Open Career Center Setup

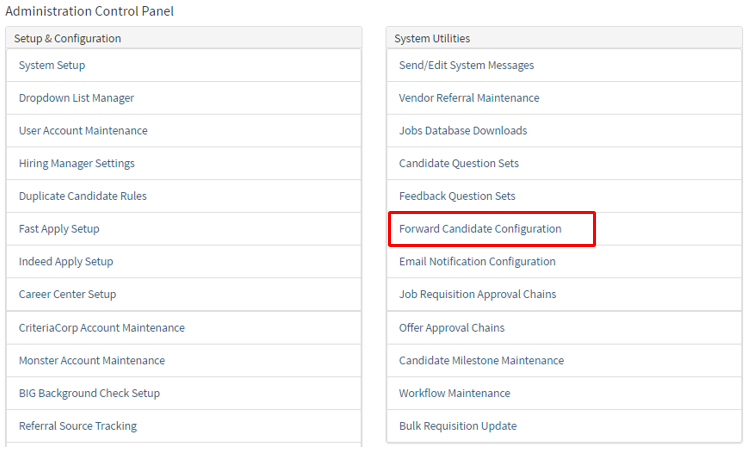click(x=67, y=294)
